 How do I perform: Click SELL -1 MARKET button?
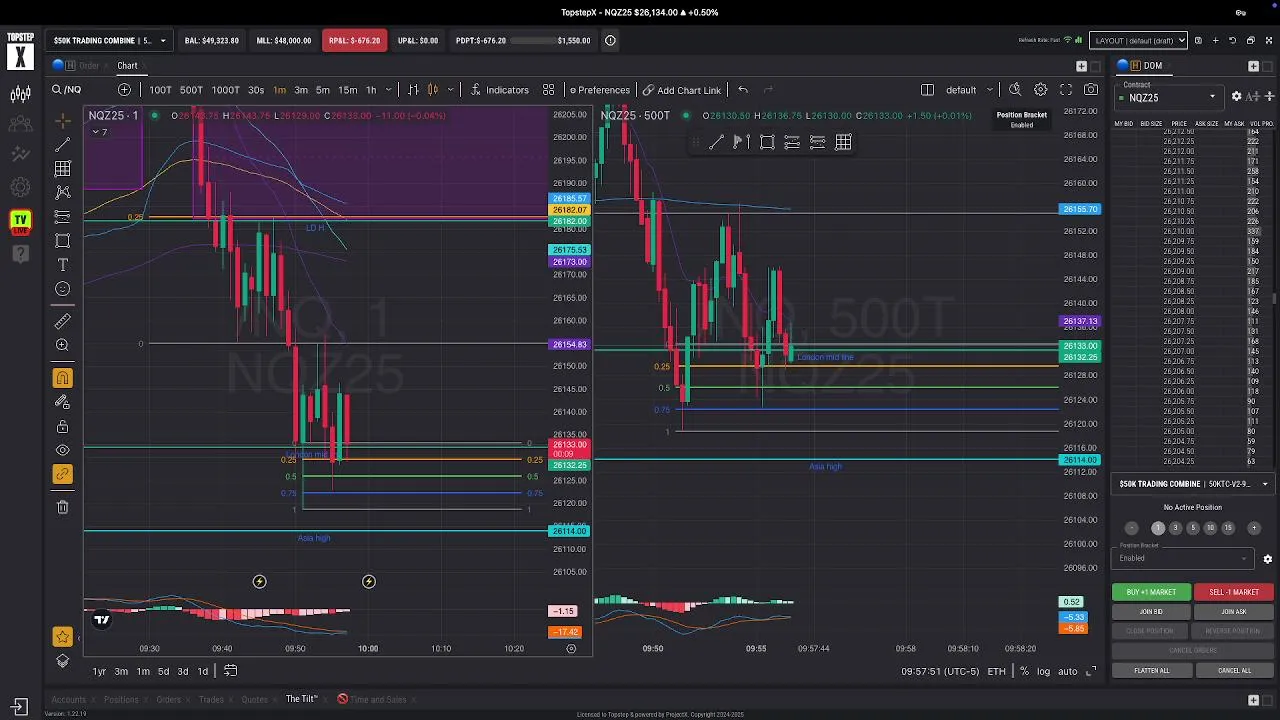pyautogui.click(x=1234, y=592)
